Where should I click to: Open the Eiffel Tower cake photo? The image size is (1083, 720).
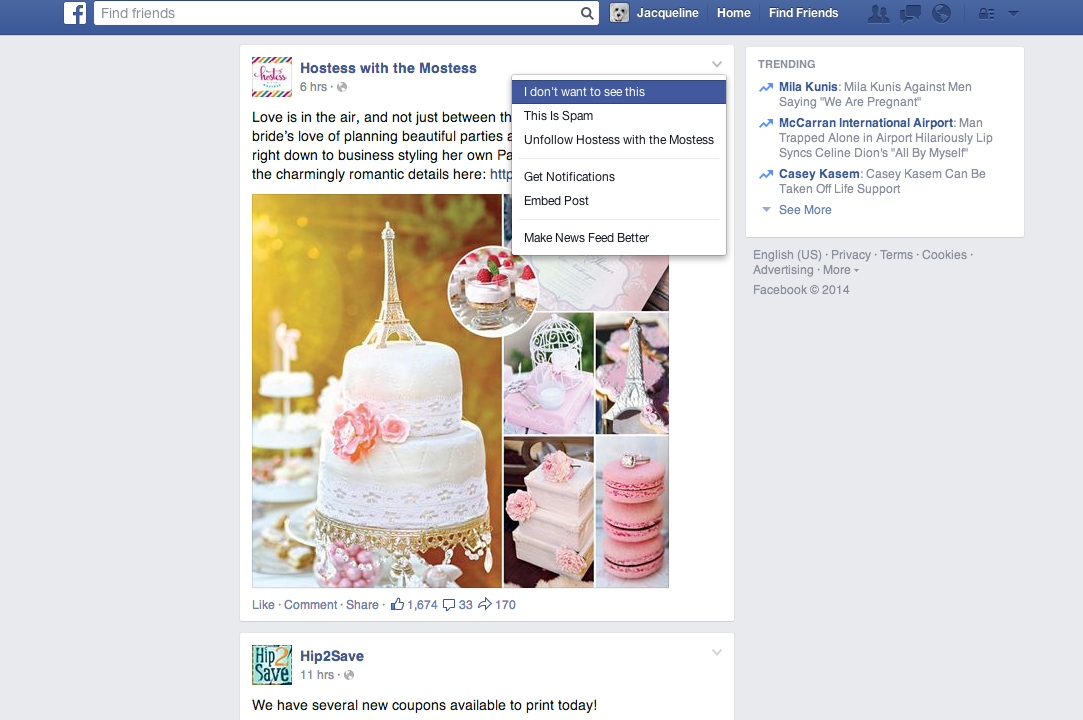[x=376, y=400]
